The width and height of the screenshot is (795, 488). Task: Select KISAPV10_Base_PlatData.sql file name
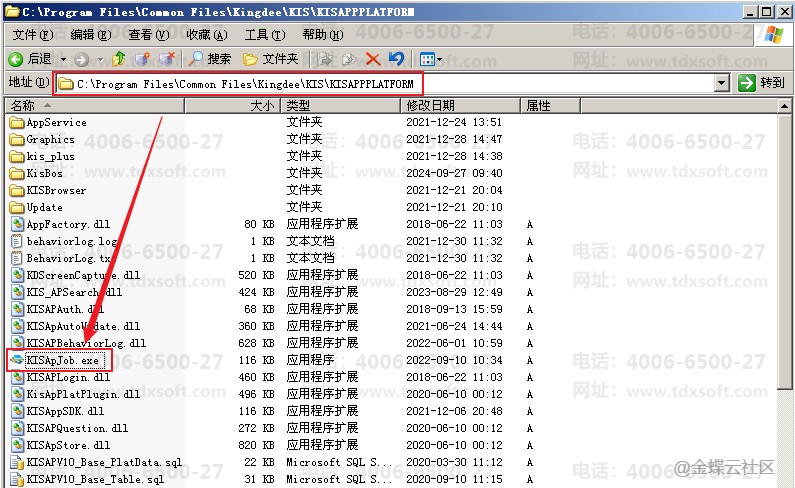104,462
